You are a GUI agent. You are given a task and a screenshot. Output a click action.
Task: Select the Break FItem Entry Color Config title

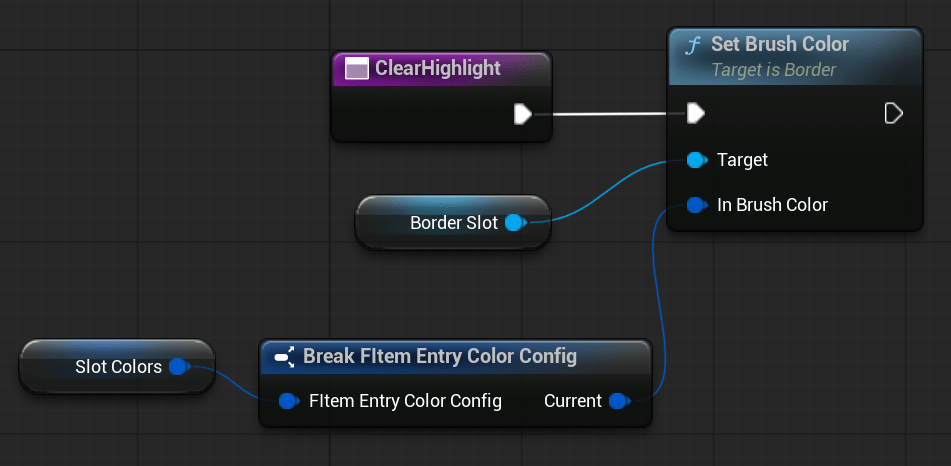click(x=439, y=357)
